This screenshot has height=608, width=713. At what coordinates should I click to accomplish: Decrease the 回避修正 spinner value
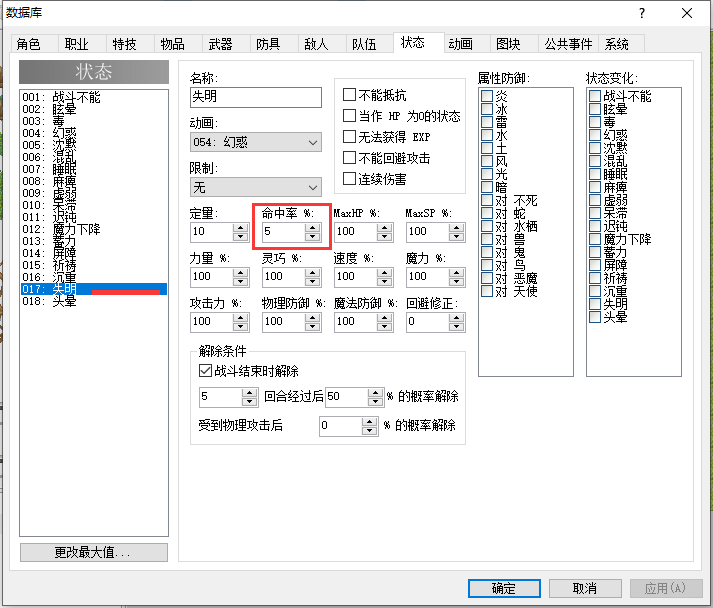456,326
